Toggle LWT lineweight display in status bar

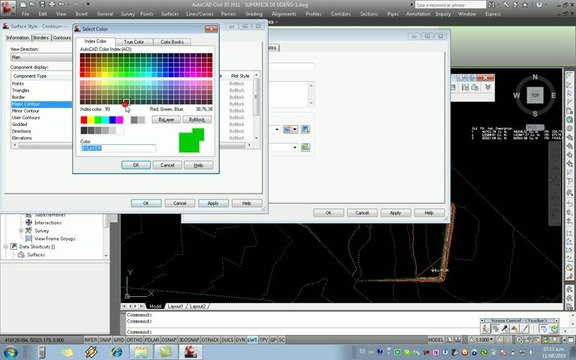(252, 340)
